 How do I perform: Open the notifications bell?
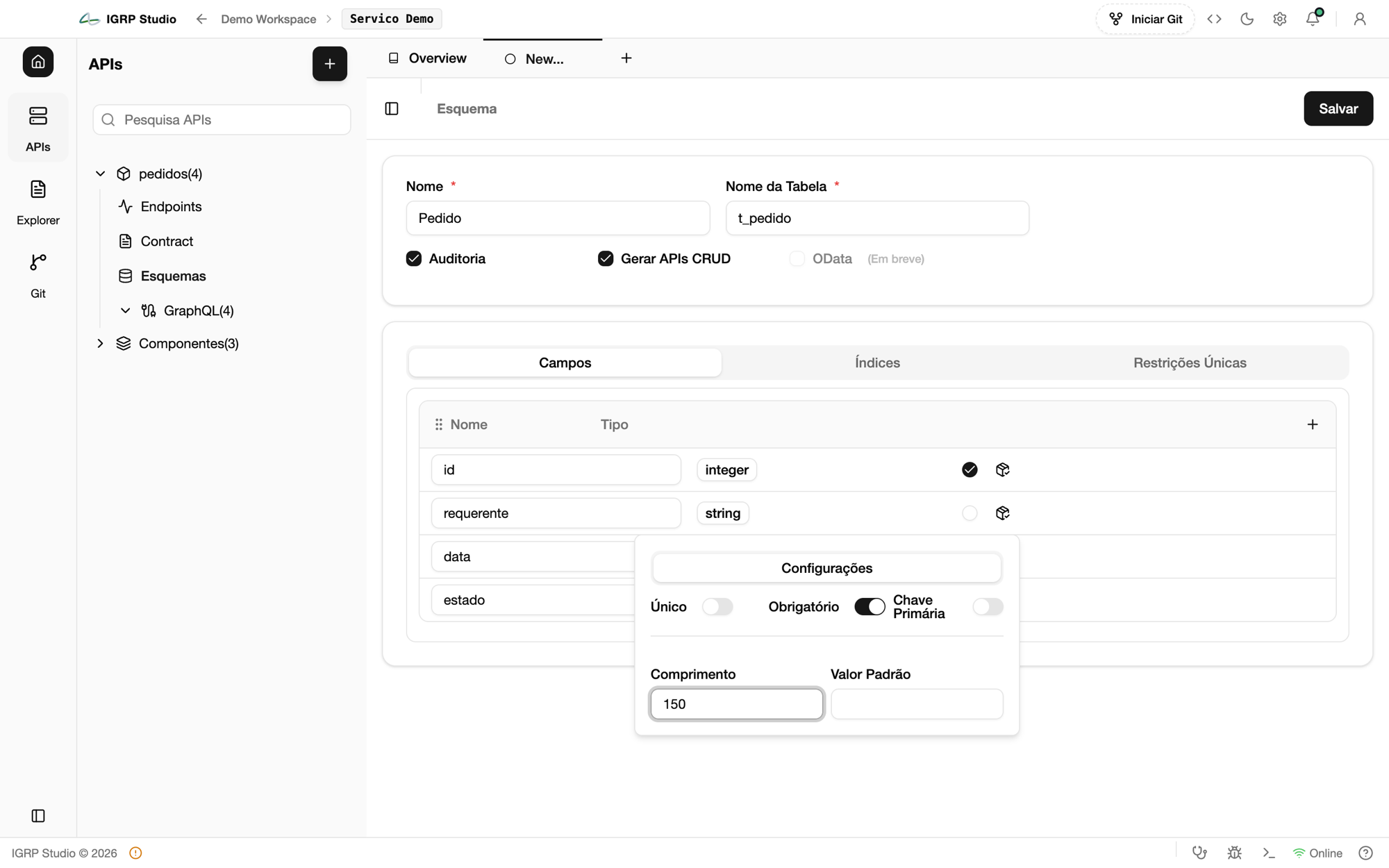1313,19
